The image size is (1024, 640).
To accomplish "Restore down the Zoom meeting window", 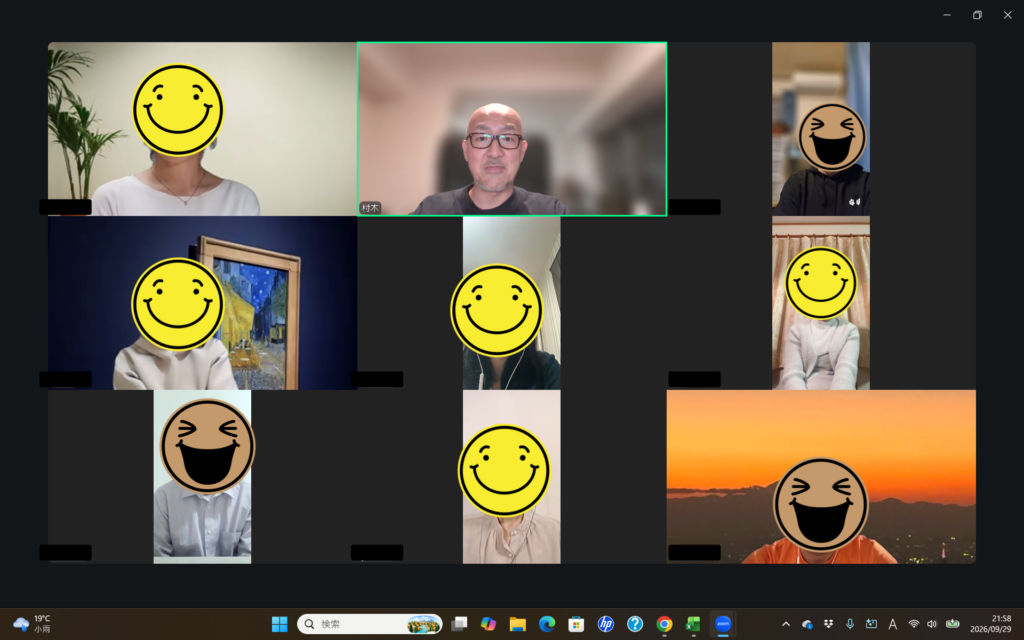I will coord(977,15).
